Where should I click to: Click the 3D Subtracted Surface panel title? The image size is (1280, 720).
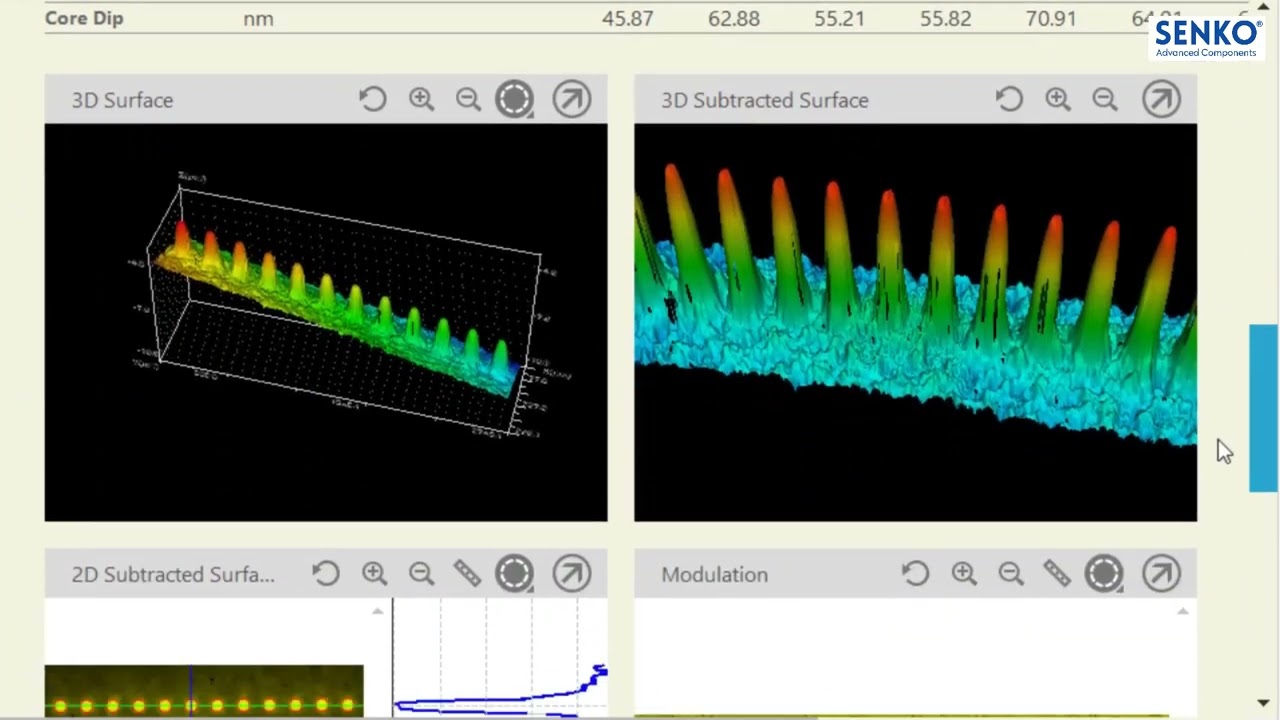[x=764, y=100]
